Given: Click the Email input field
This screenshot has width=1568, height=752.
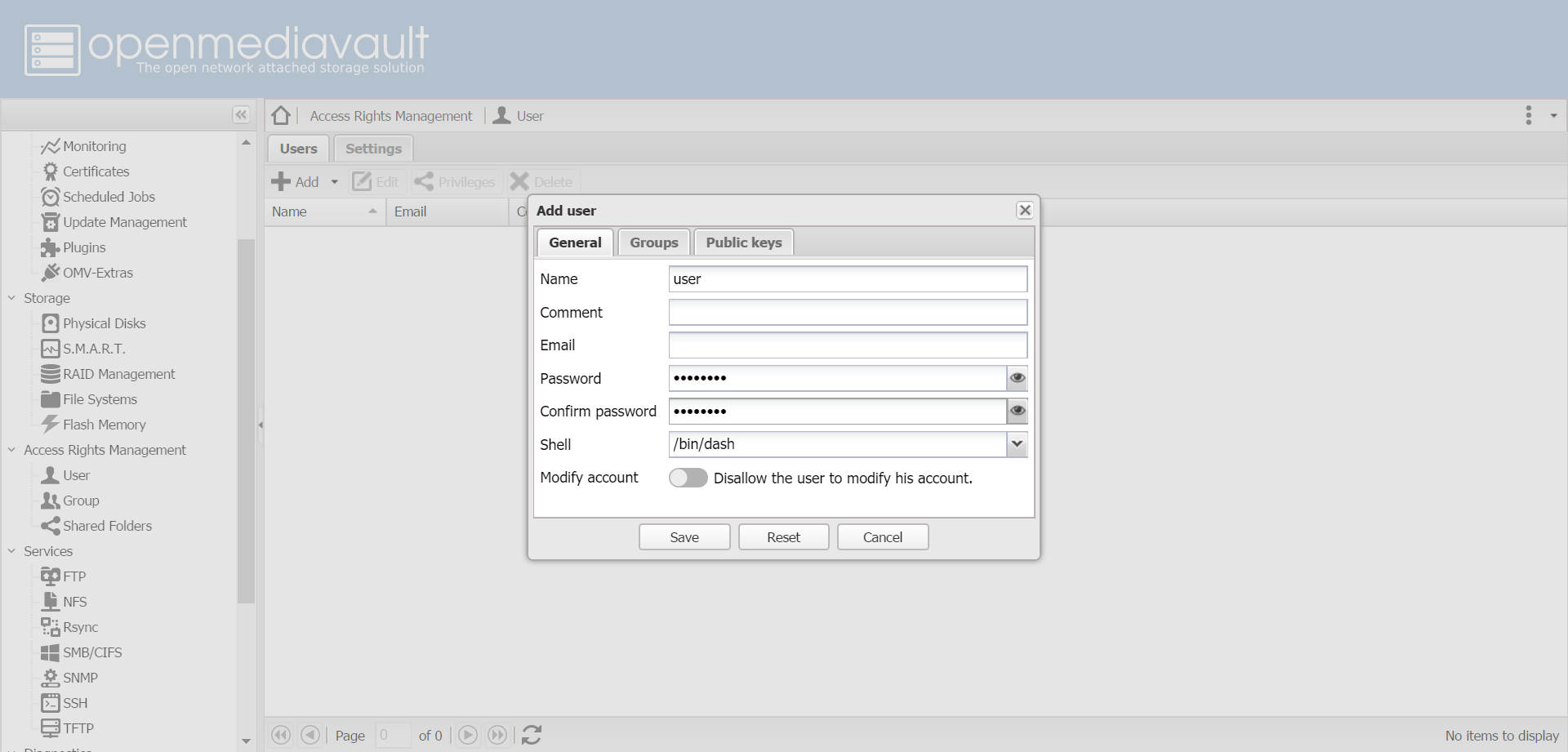Looking at the screenshot, I should [x=848, y=345].
